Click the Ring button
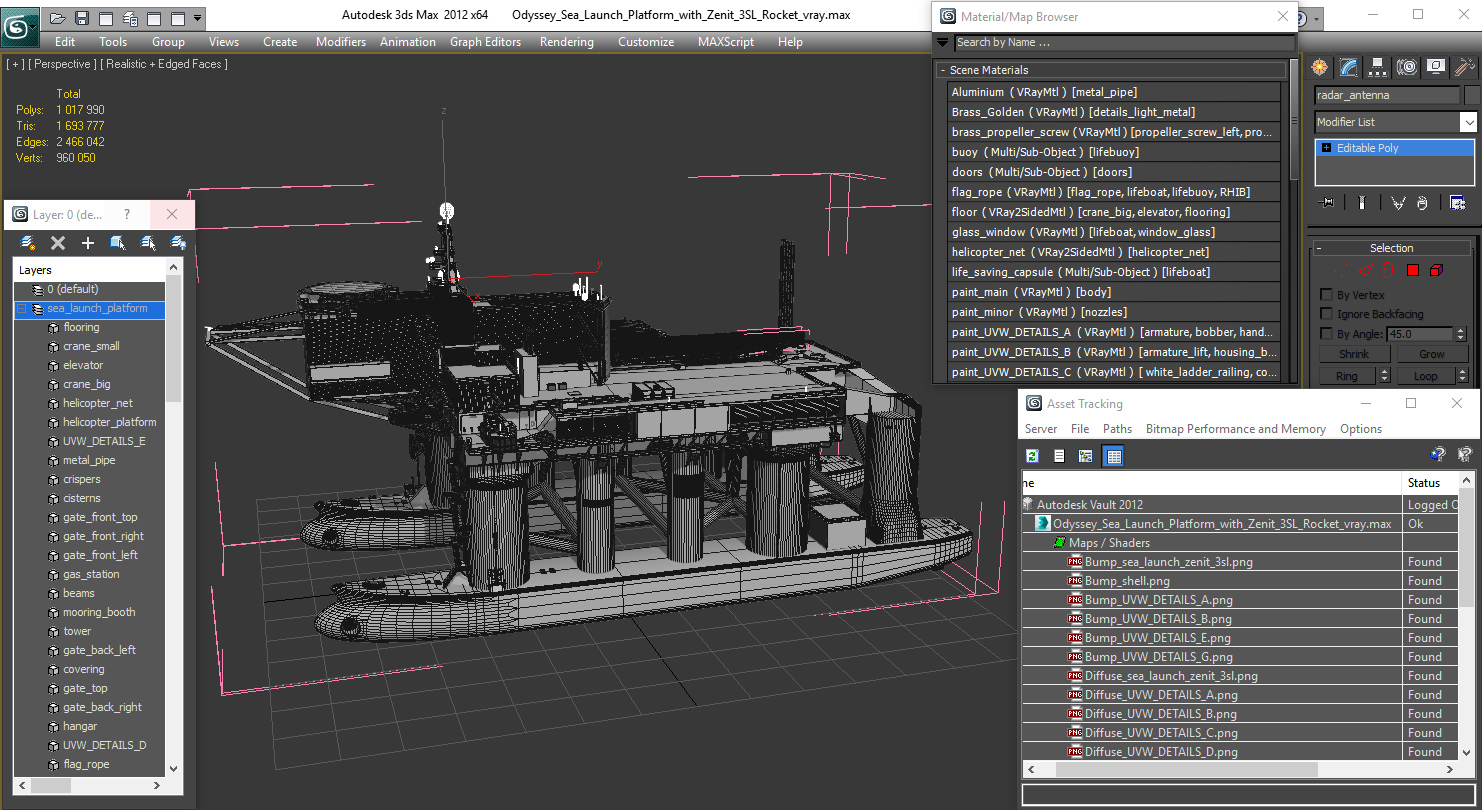This screenshot has width=1482, height=810. (1346, 376)
